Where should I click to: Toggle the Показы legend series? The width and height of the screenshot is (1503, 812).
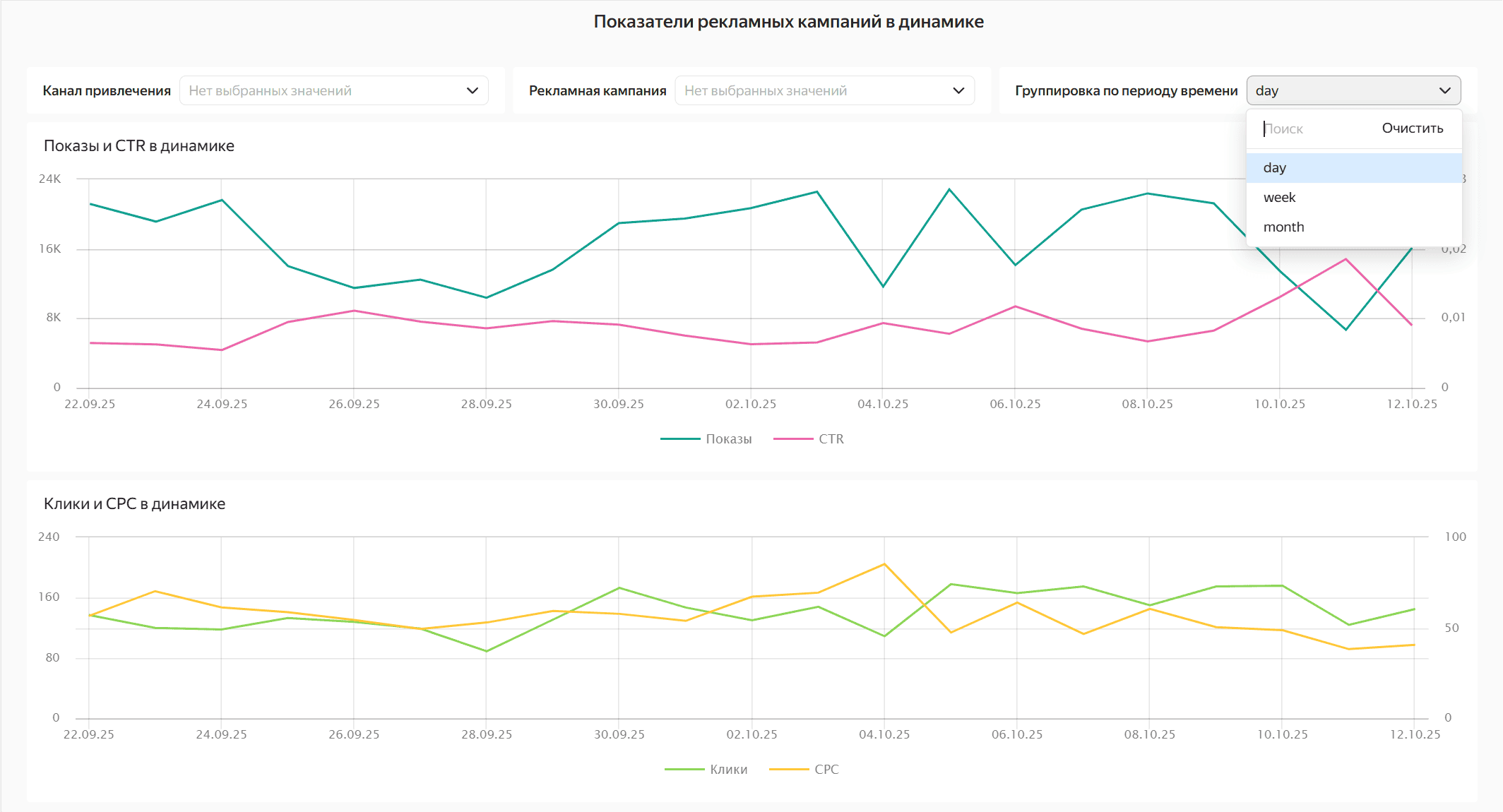728,439
